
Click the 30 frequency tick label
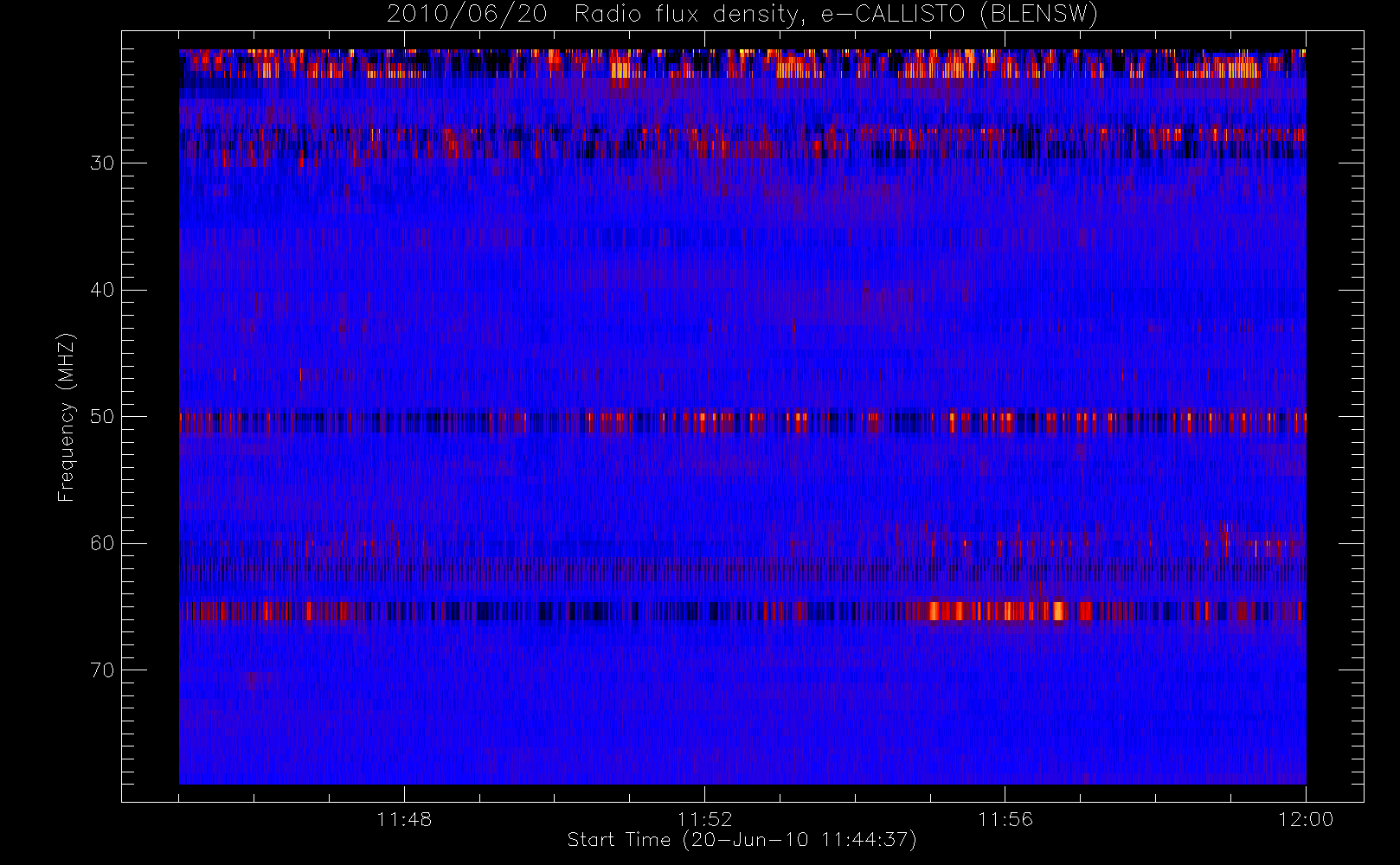click(x=102, y=163)
